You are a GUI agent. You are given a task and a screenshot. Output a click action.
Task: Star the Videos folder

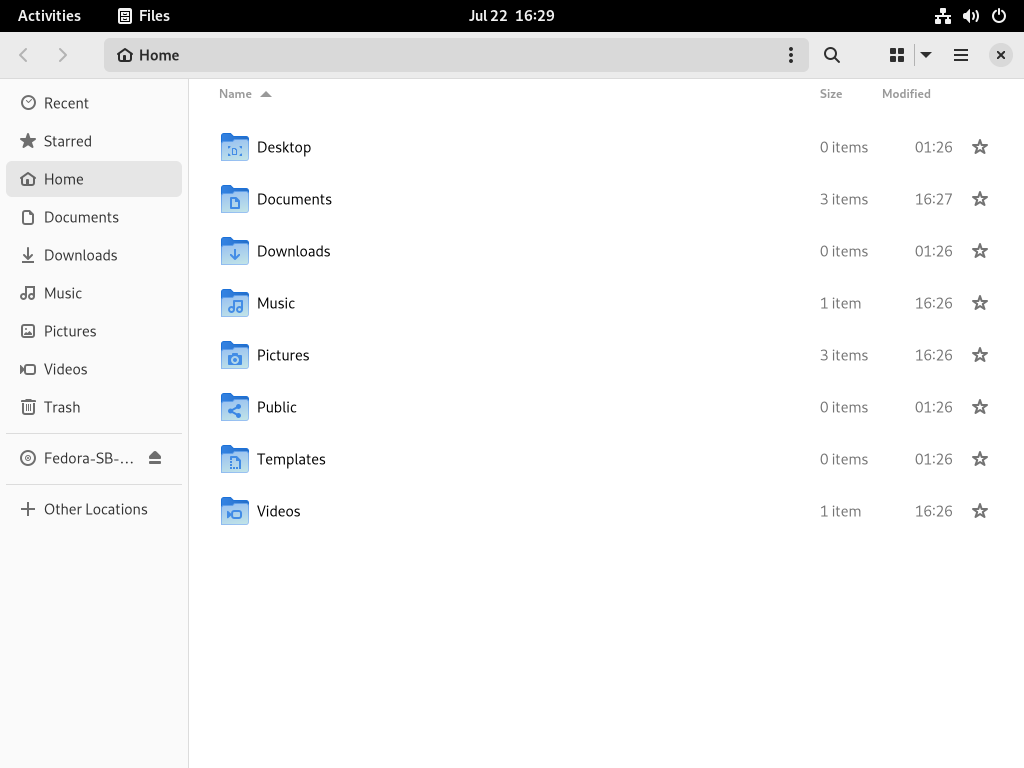click(980, 511)
